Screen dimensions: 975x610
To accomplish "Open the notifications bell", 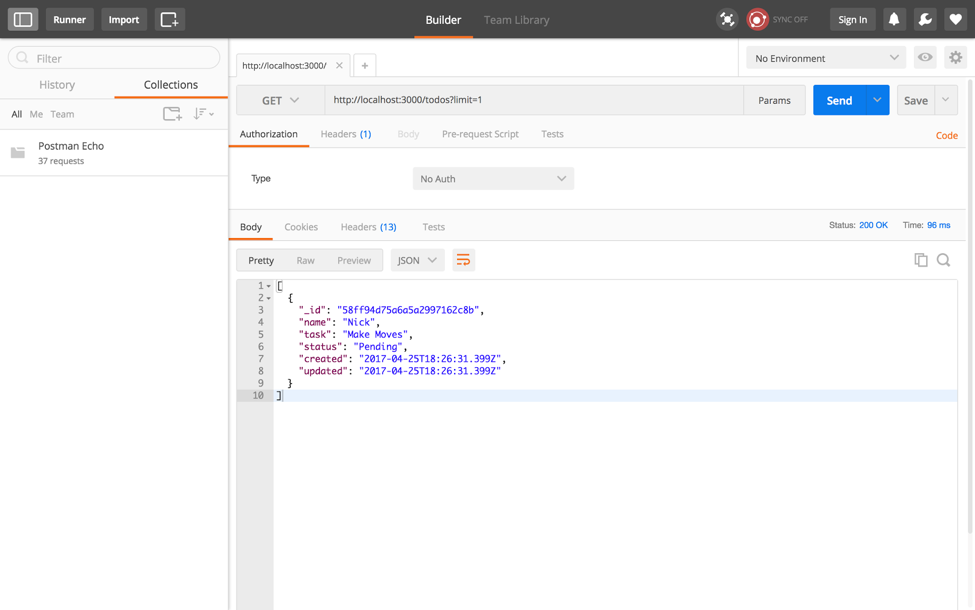I will point(893,19).
